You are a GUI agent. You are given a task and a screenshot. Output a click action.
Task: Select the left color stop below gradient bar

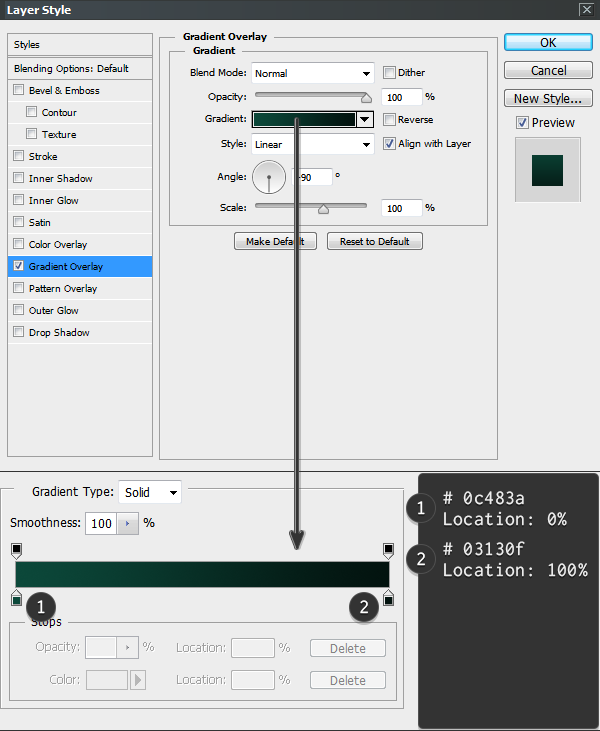[16, 598]
